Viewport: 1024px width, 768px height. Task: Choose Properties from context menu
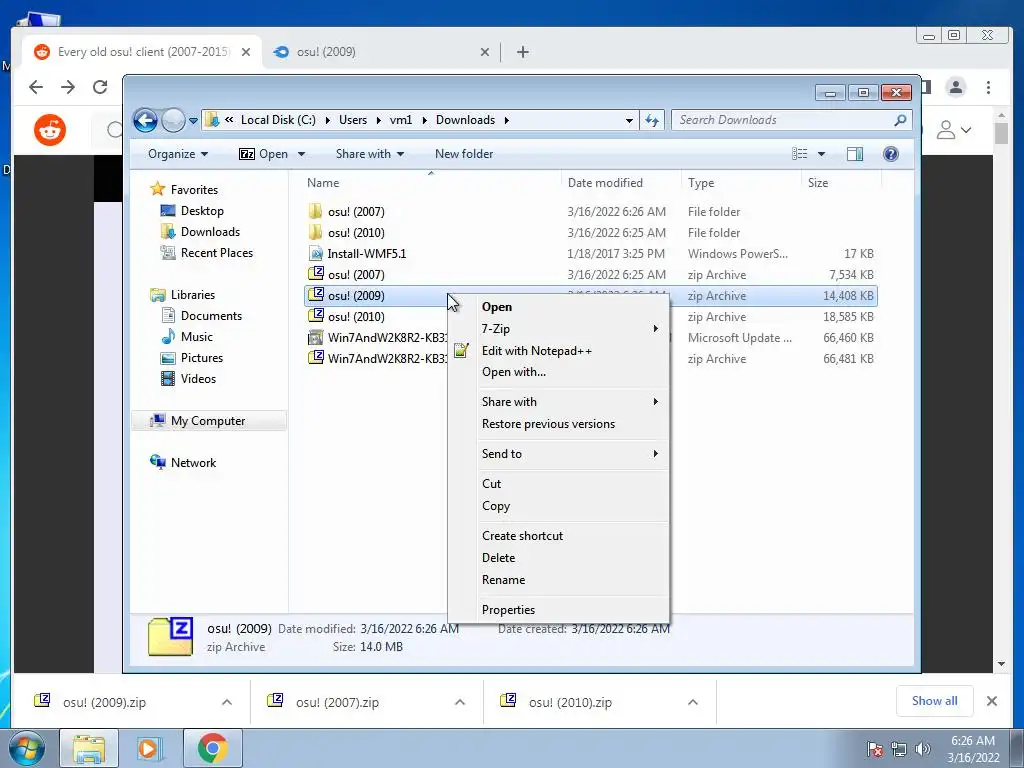click(558, 610)
